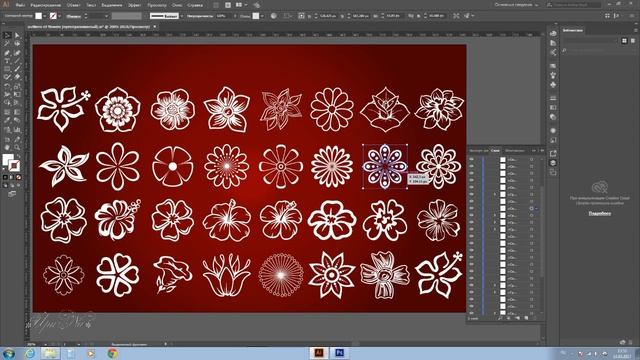Open the library selection dropdown in Библиотеки

[x=590, y=41]
